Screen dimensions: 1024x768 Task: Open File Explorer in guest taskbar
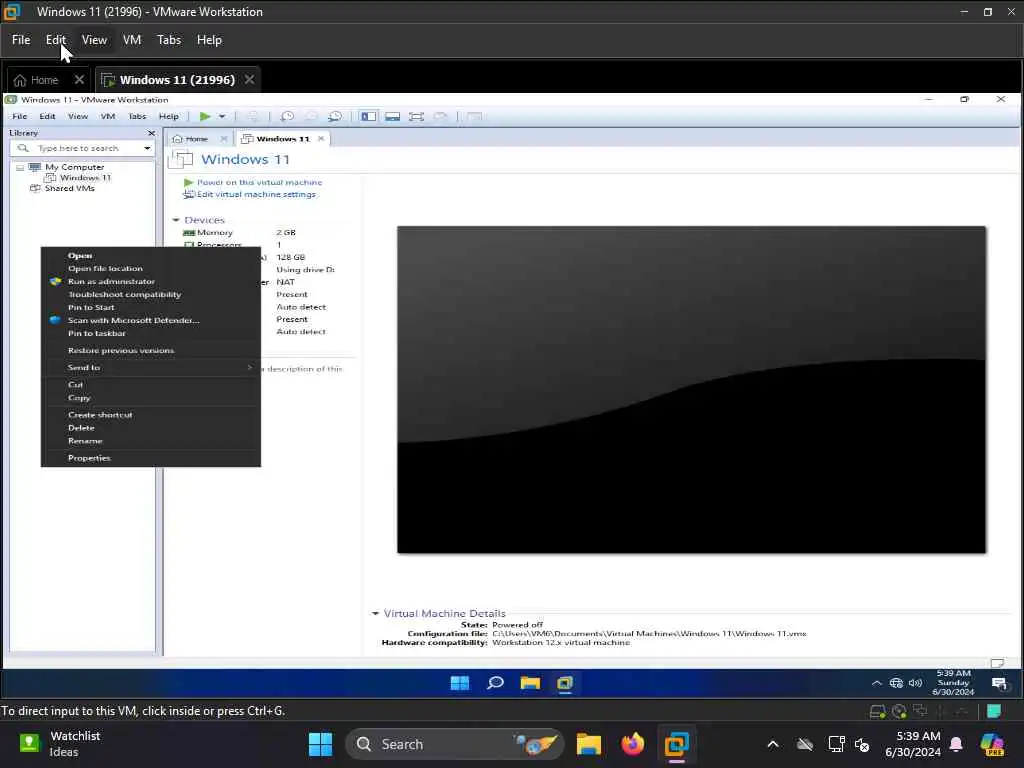coord(530,683)
